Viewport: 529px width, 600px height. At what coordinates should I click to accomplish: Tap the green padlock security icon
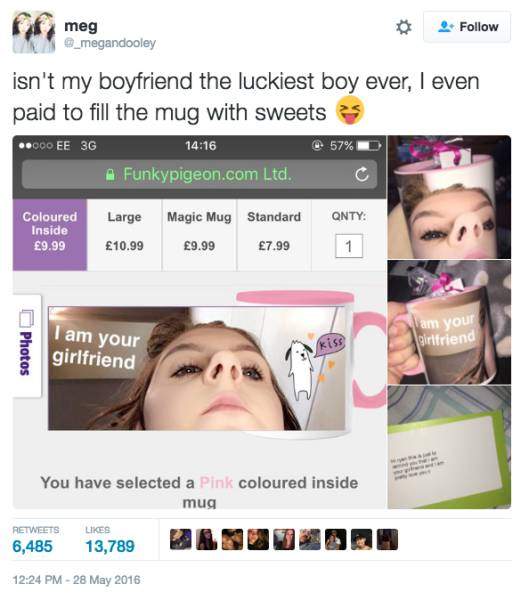point(110,175)
